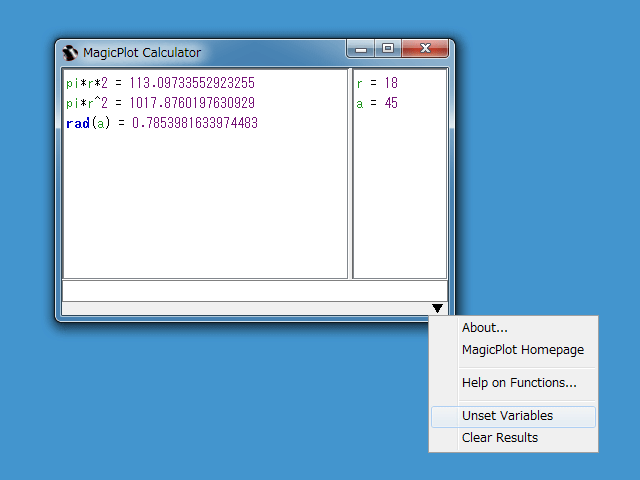Image resolution: width=640 pixels, height=480 pixels.
Task: Select the variable row r = 18
Action: click(377, 83)
